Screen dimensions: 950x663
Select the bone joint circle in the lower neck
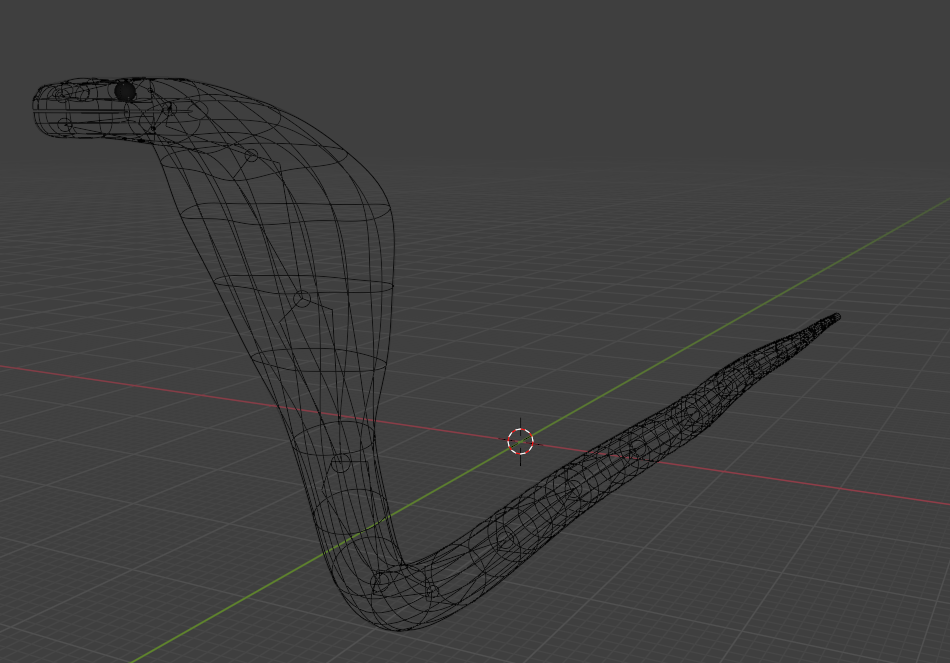[340, 463]
